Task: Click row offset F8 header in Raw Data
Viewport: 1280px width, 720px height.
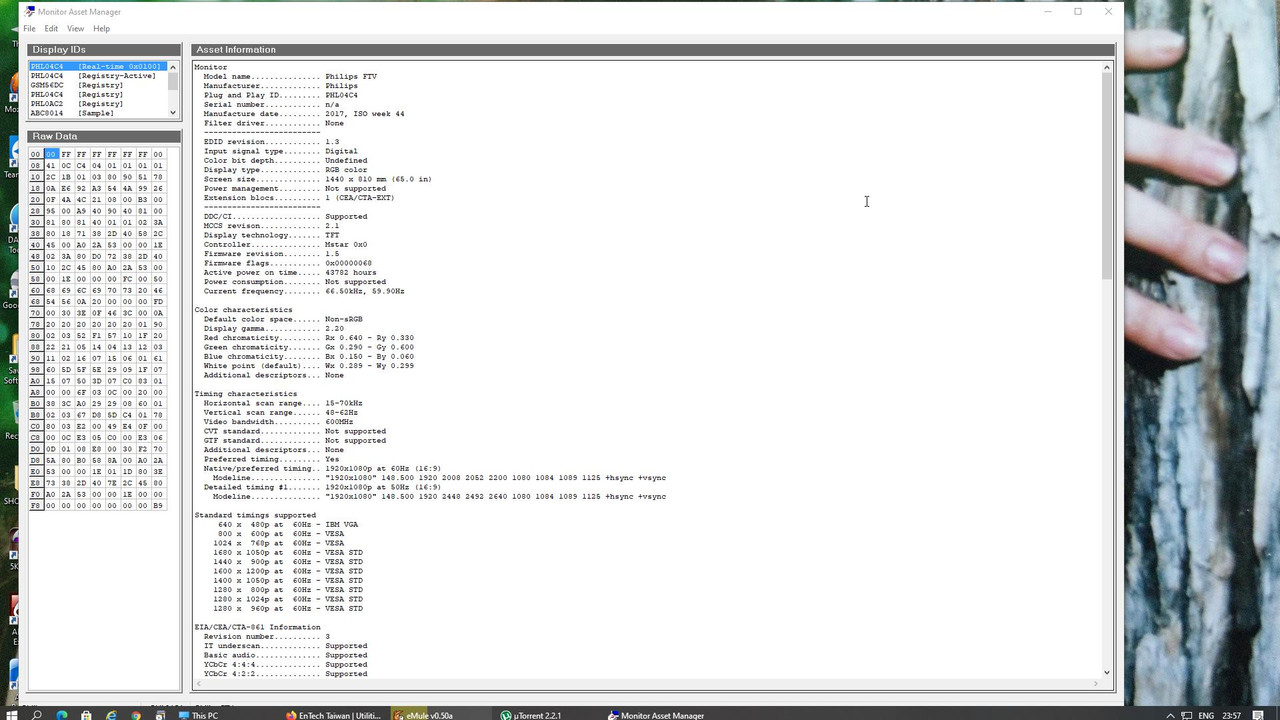Action: click(x=36, y=505)
